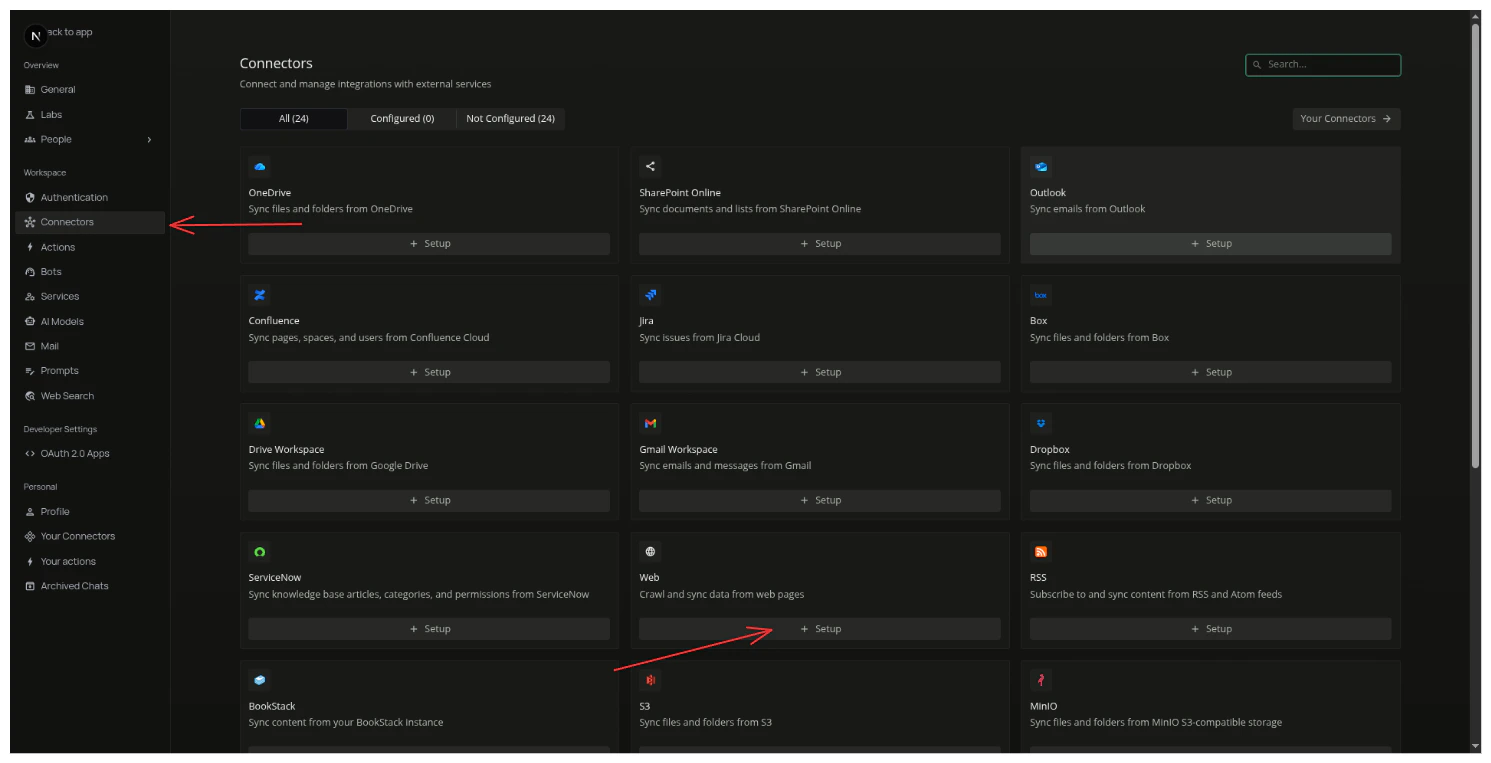Set up the RSS connector
This screenshot has width=1491, height=763.
(x=1210, y=629)
